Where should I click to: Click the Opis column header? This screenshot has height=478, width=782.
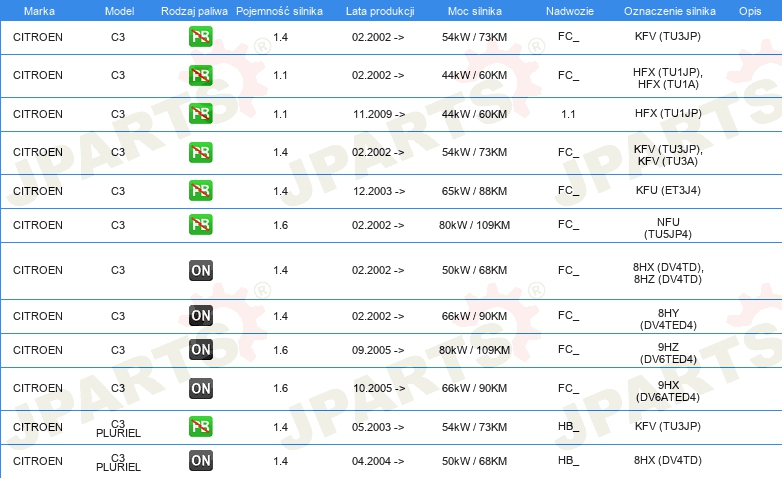coord(750,11)
